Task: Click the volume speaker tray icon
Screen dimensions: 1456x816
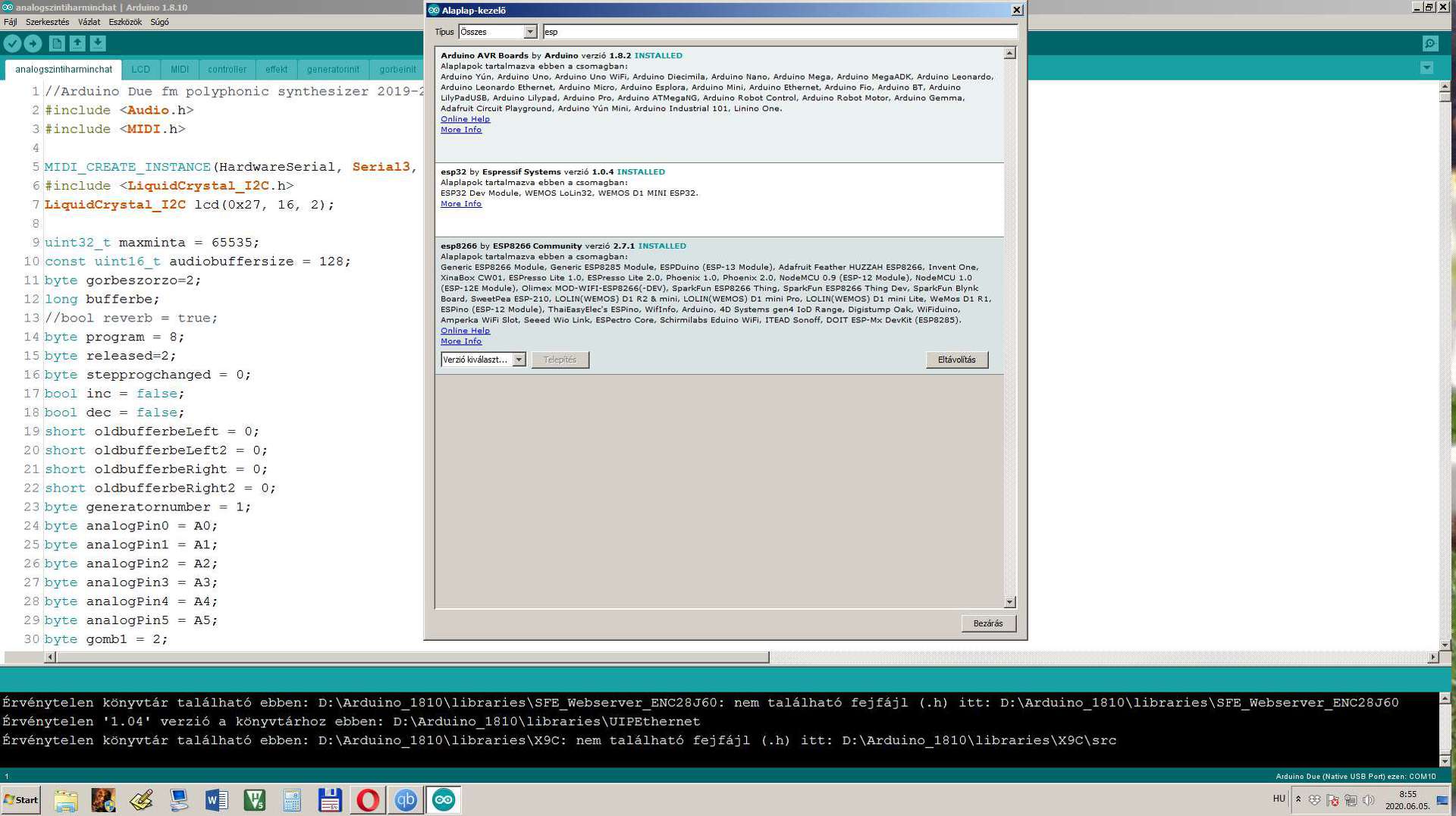Action: pos(1368,800)
